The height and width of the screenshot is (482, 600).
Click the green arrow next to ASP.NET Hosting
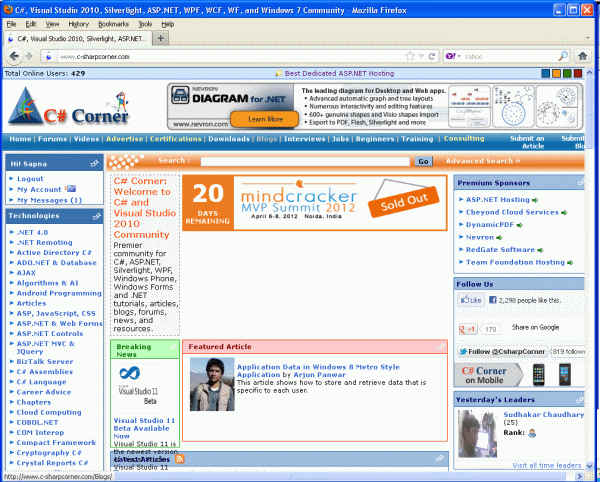click(535, 200)
